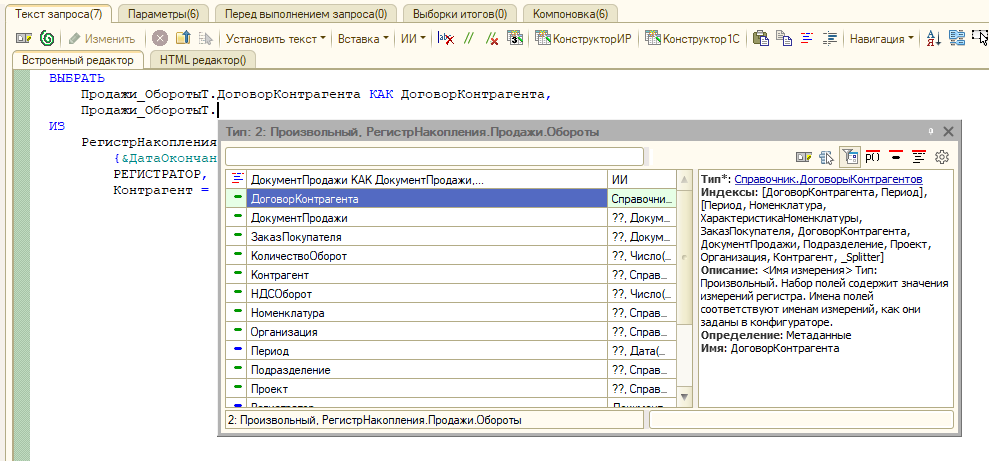Click the paste clipboard icon in toolbar
Screen dimensions: 989x461
(x=761, y=39)
